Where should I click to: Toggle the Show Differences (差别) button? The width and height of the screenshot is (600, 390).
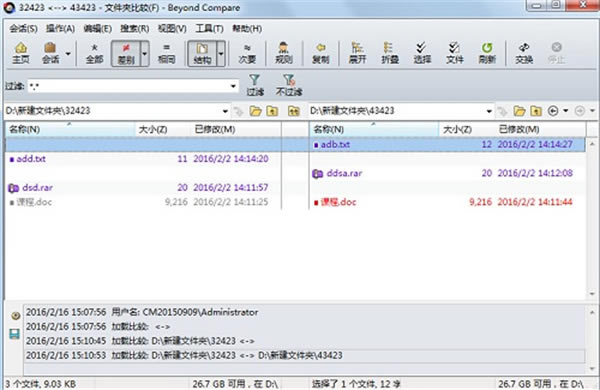click(126, 53)
